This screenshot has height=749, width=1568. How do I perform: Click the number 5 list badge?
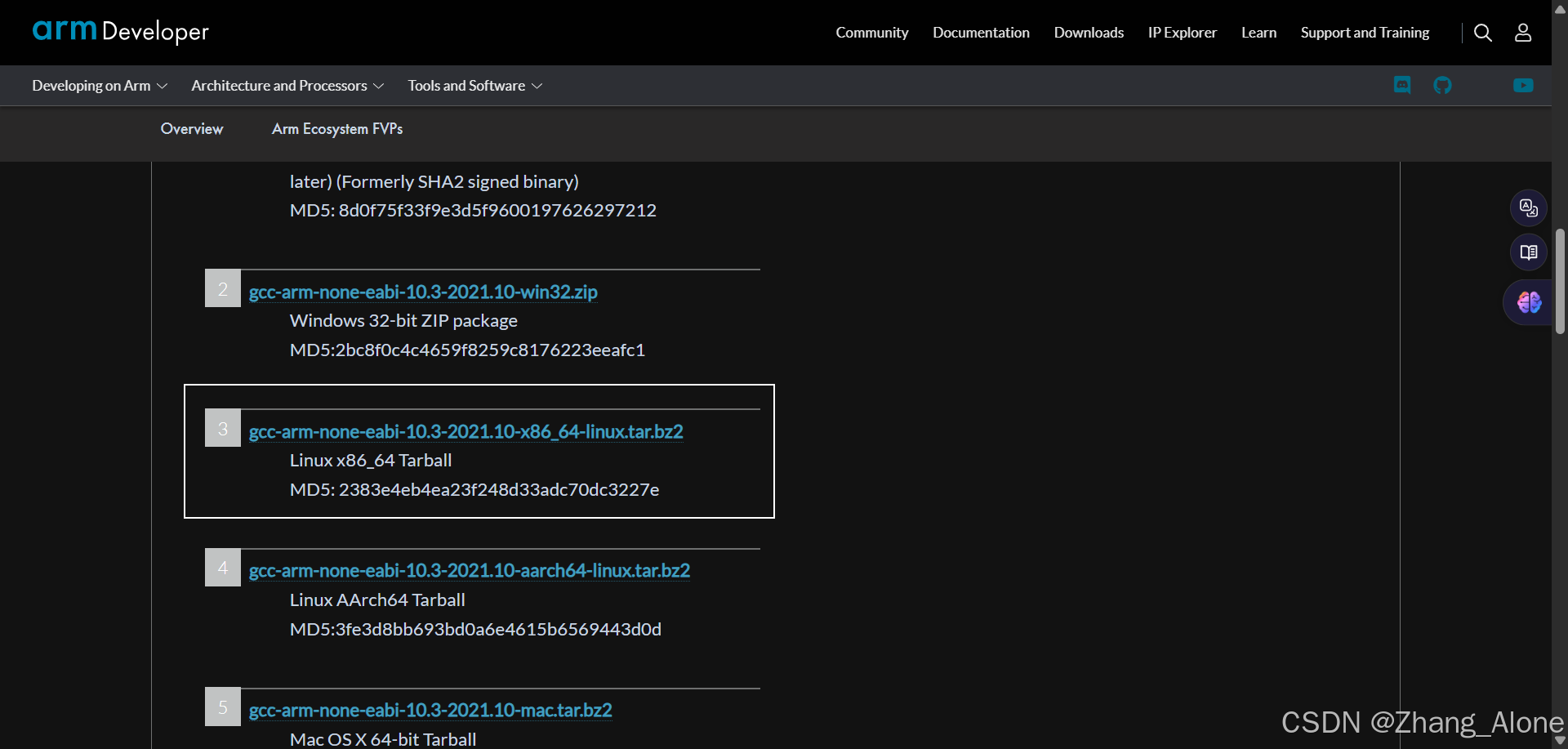[x=223, y=707]
